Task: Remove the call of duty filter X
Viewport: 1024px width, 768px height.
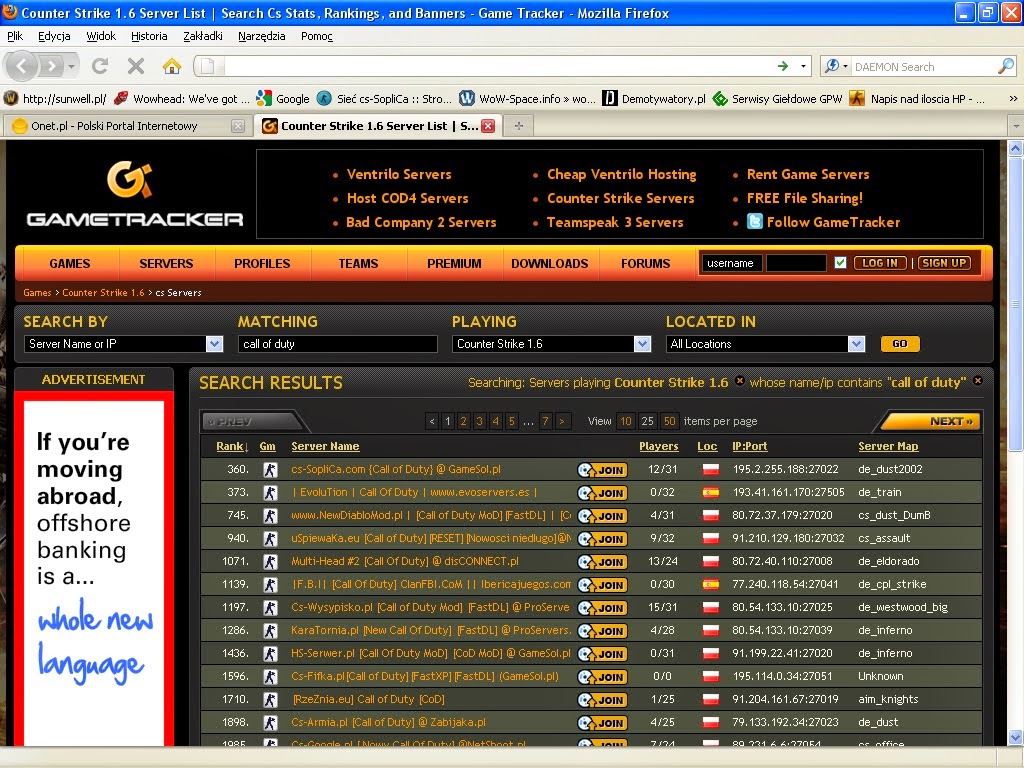Action: [x=978, y=381]
